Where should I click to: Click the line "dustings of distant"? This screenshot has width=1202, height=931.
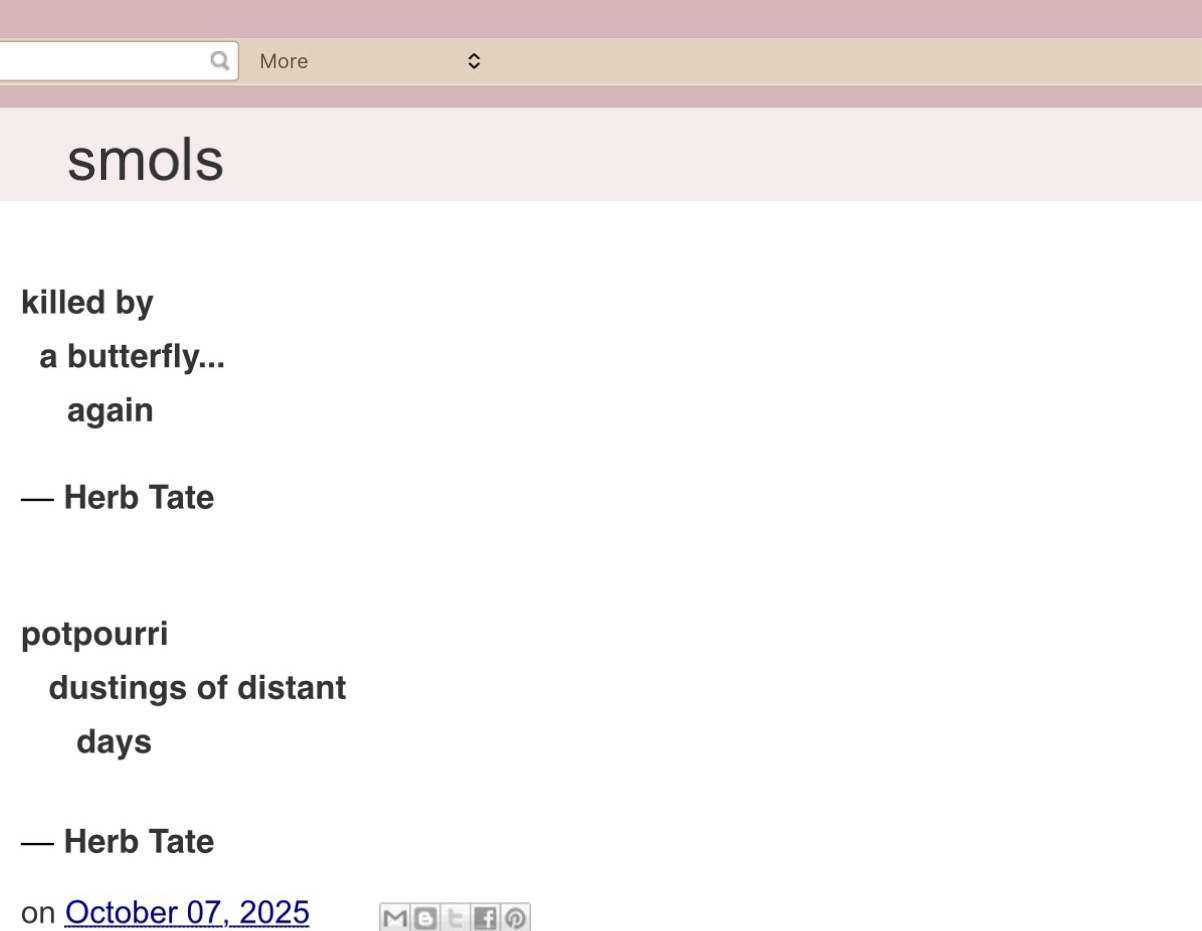pyautogui.click(x=197, y=688)
